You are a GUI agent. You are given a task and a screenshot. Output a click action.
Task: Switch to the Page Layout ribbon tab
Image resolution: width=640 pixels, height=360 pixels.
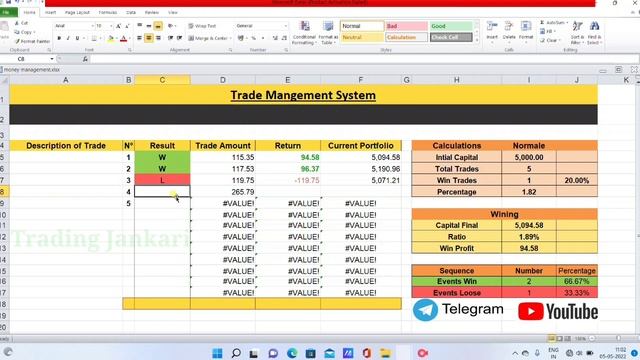(x=77, y=13)
